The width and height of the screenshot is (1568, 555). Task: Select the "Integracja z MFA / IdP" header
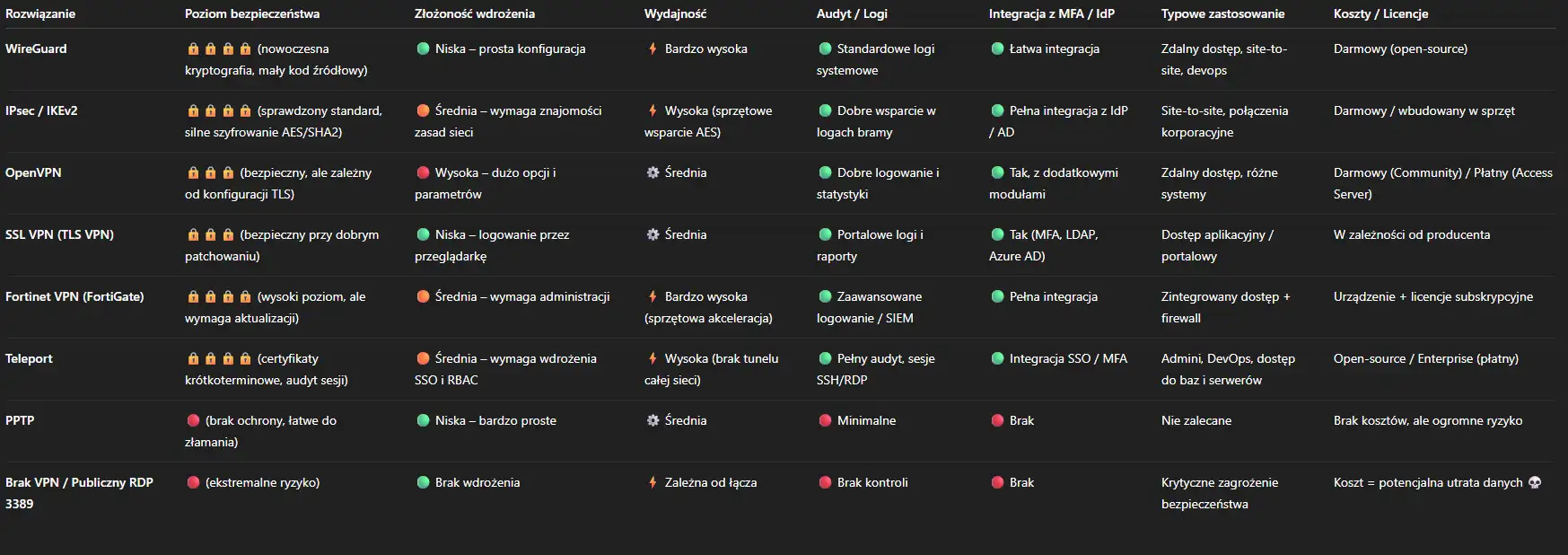(x=1051, y=13)
